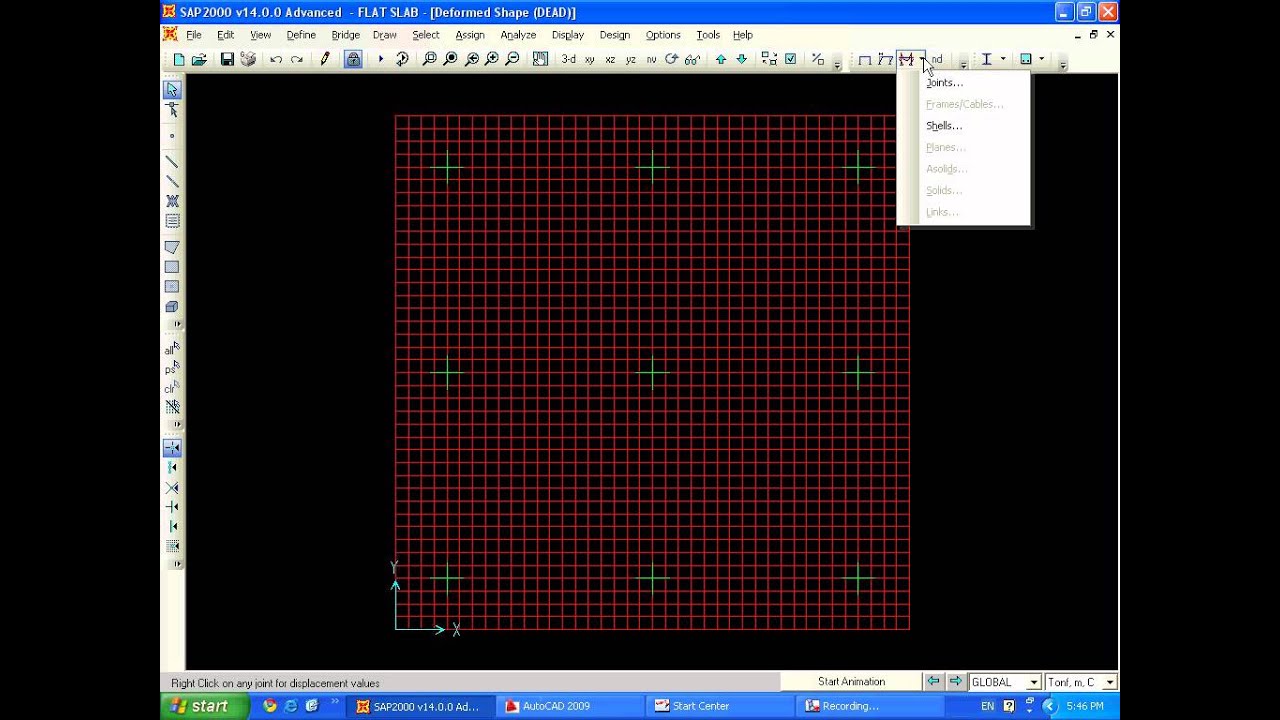Click the right arrow step button
Viewport: 1280px width, 720px height.
[x=956, y=682]
